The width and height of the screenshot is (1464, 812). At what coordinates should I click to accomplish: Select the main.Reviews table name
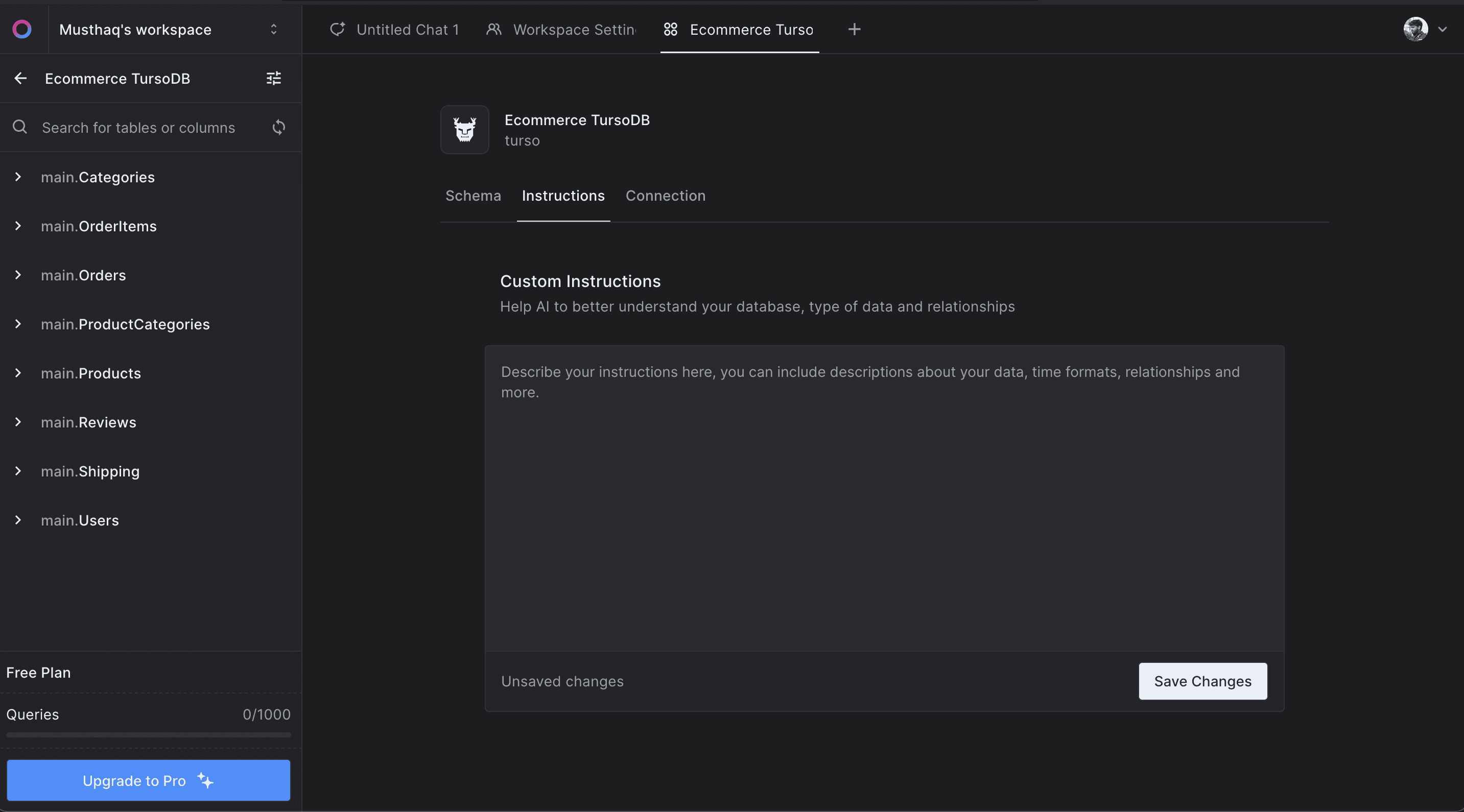pyautogui.click(x=89, y=422)
